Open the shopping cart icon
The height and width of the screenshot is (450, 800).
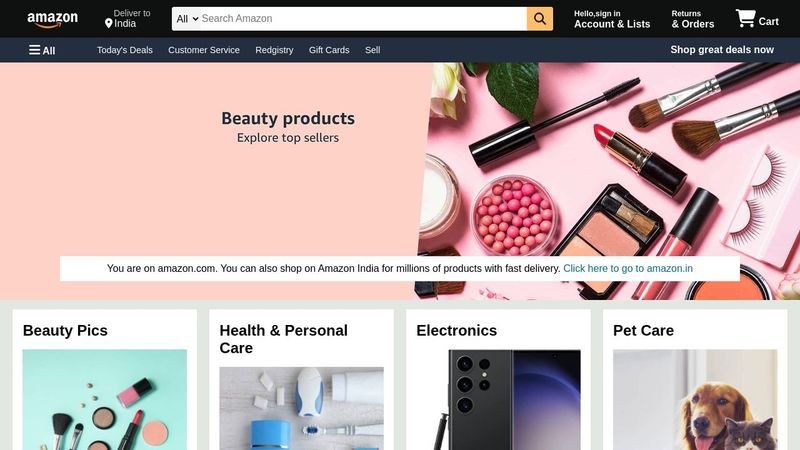745,18
